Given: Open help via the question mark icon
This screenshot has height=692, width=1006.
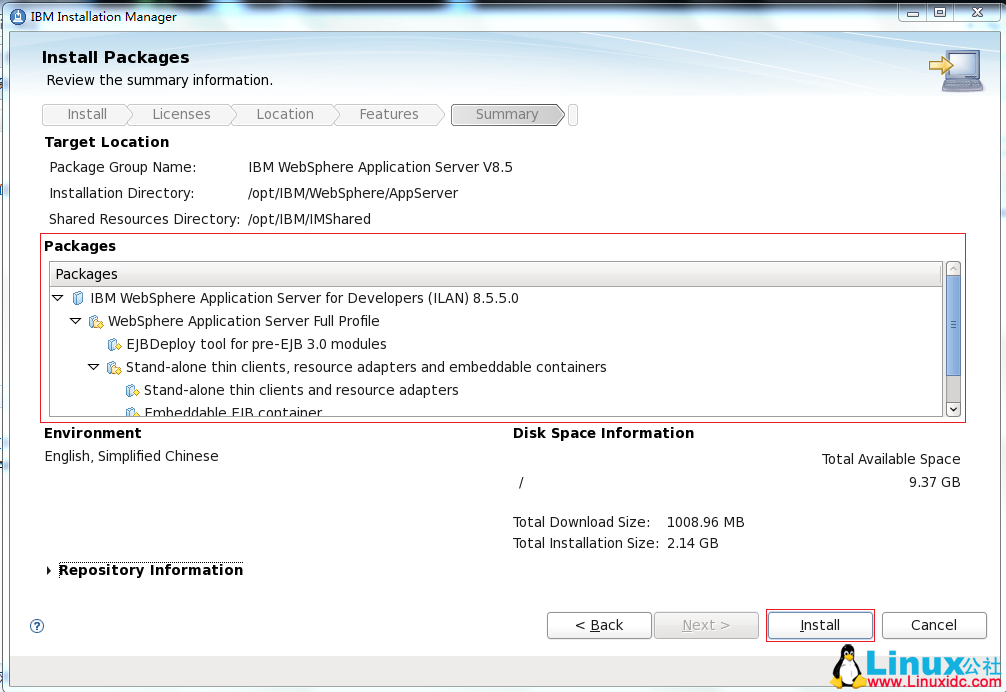Looking at the screenshot, I should coord(37,626).
